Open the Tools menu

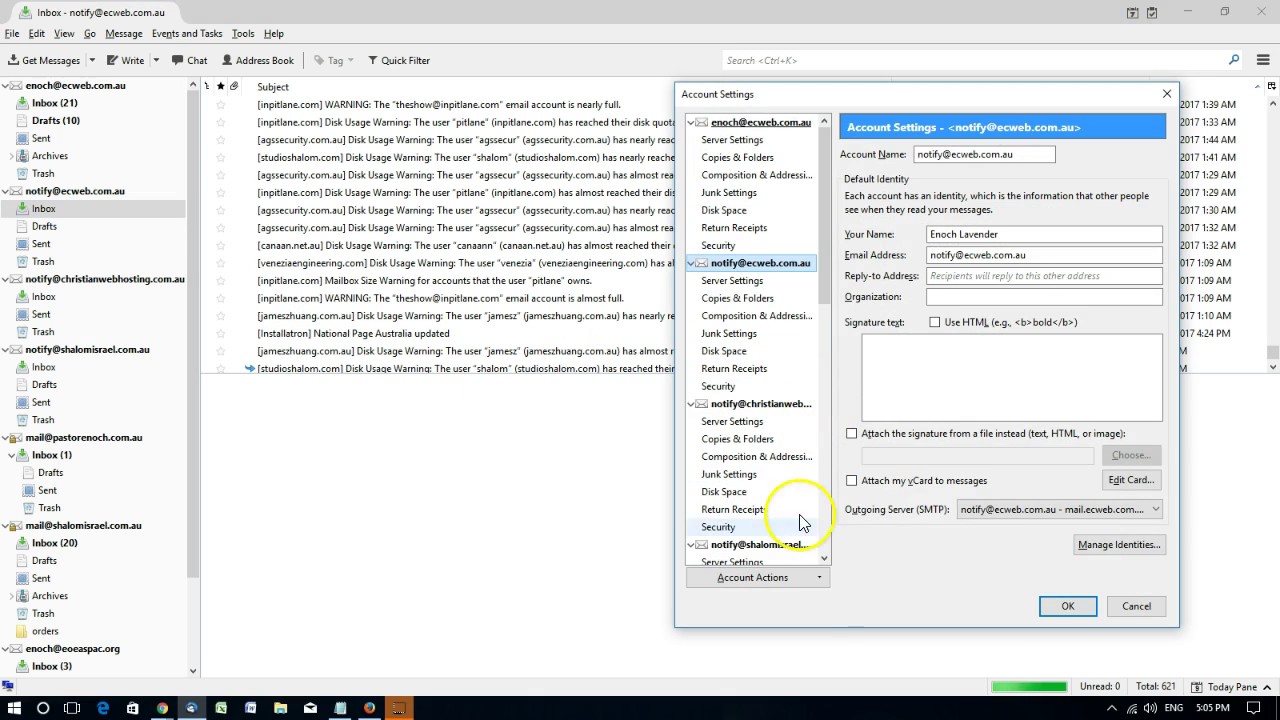(243, 33)
